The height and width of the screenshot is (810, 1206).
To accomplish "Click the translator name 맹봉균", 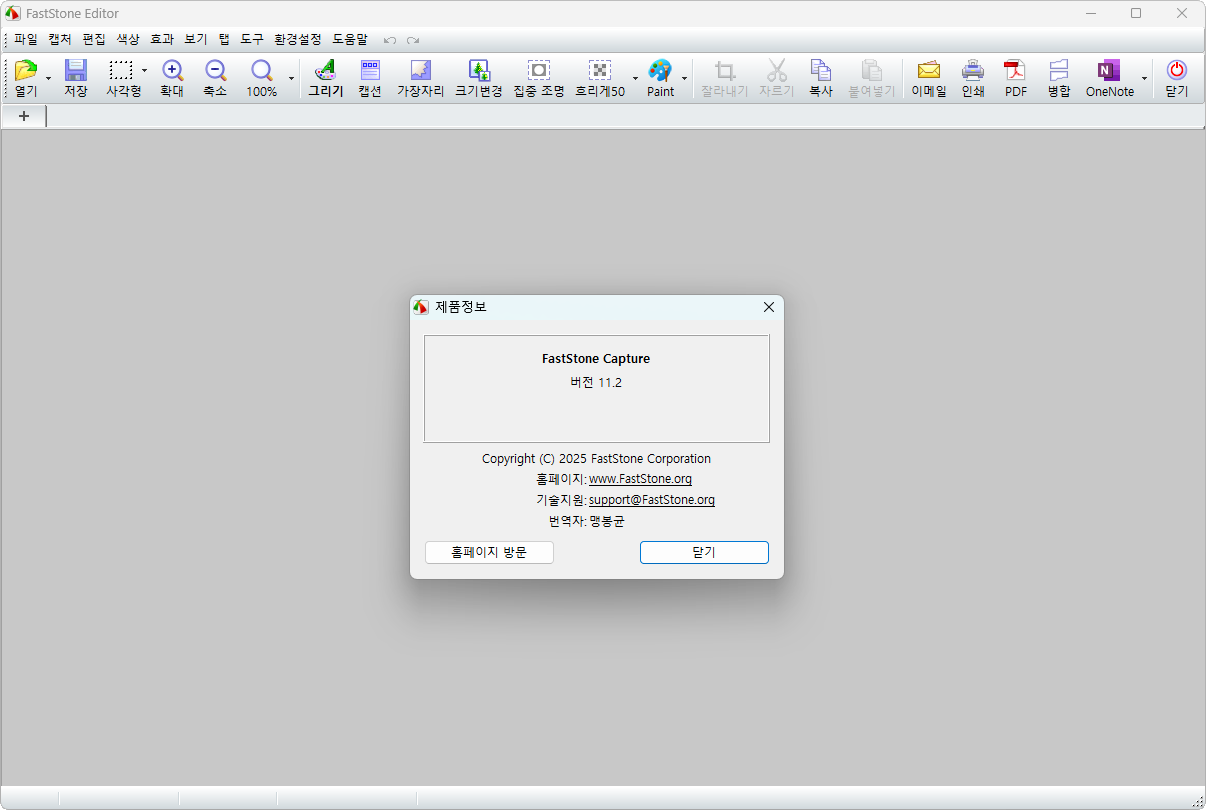I will click(607, 521).
